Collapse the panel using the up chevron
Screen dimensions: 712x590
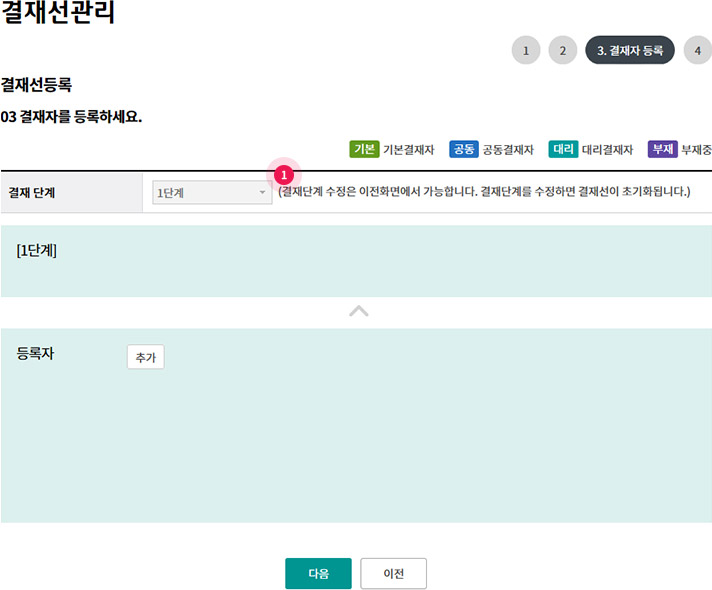tap(358, 312)
